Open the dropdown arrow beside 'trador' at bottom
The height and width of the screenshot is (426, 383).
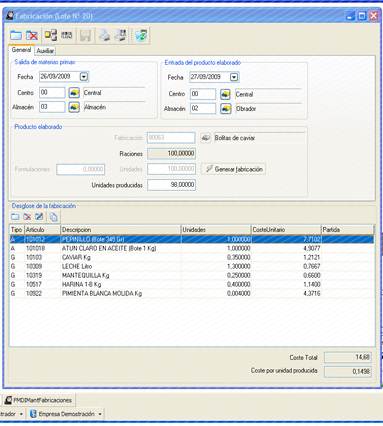21,414
